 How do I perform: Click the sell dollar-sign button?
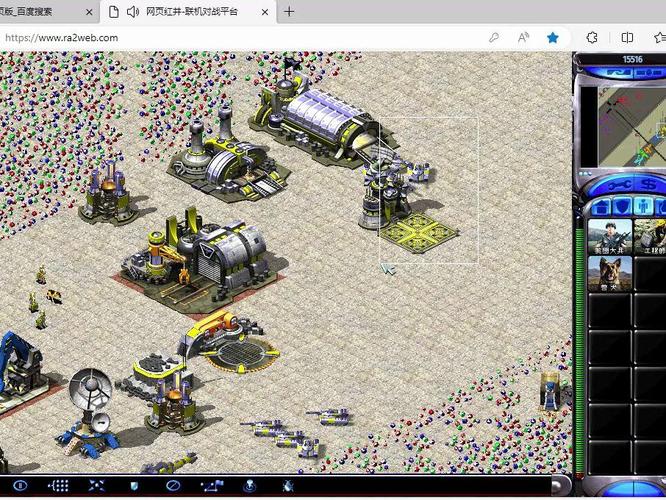[x=645, y=184]
